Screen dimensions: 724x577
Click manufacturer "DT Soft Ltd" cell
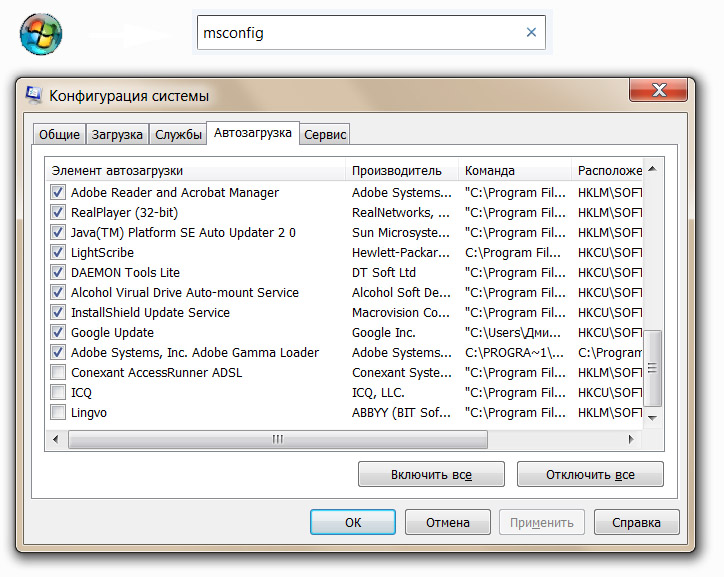pyautogui.click(x=384, y=272)
